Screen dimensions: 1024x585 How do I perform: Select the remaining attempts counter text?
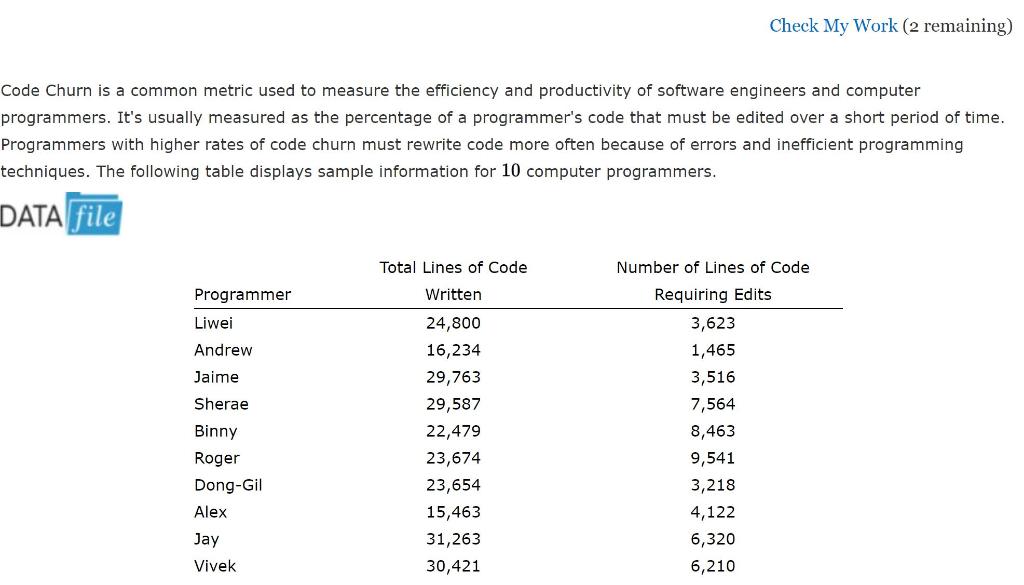[958, 26]
